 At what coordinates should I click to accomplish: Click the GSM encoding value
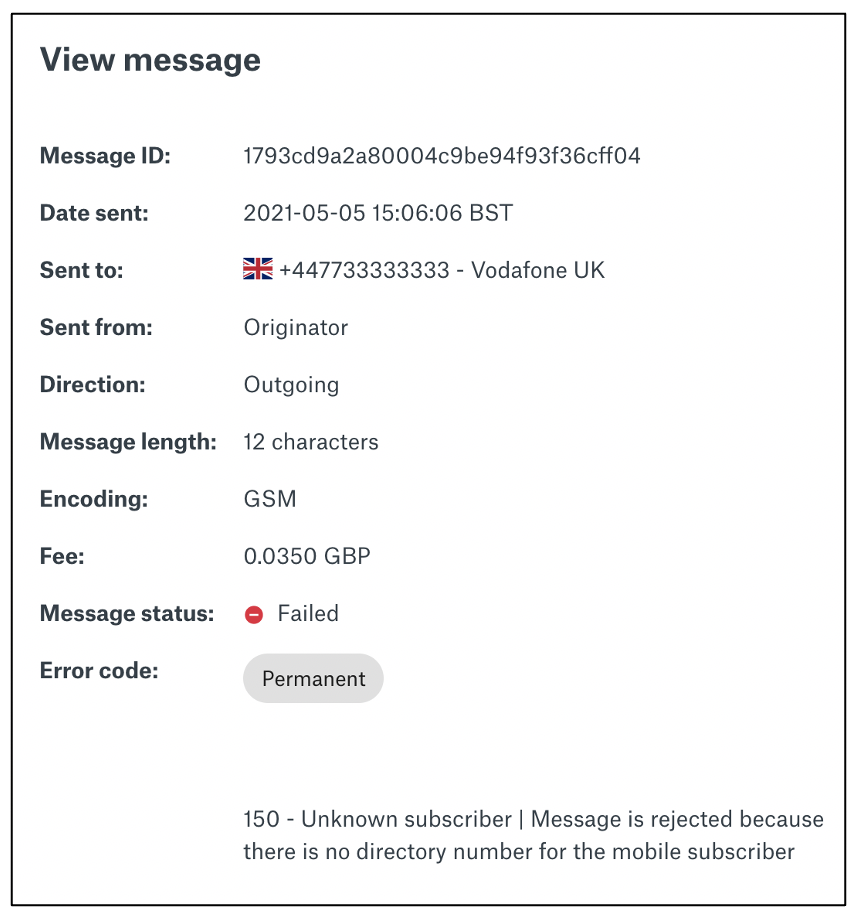pyautogui.click(x=270, y=499)
